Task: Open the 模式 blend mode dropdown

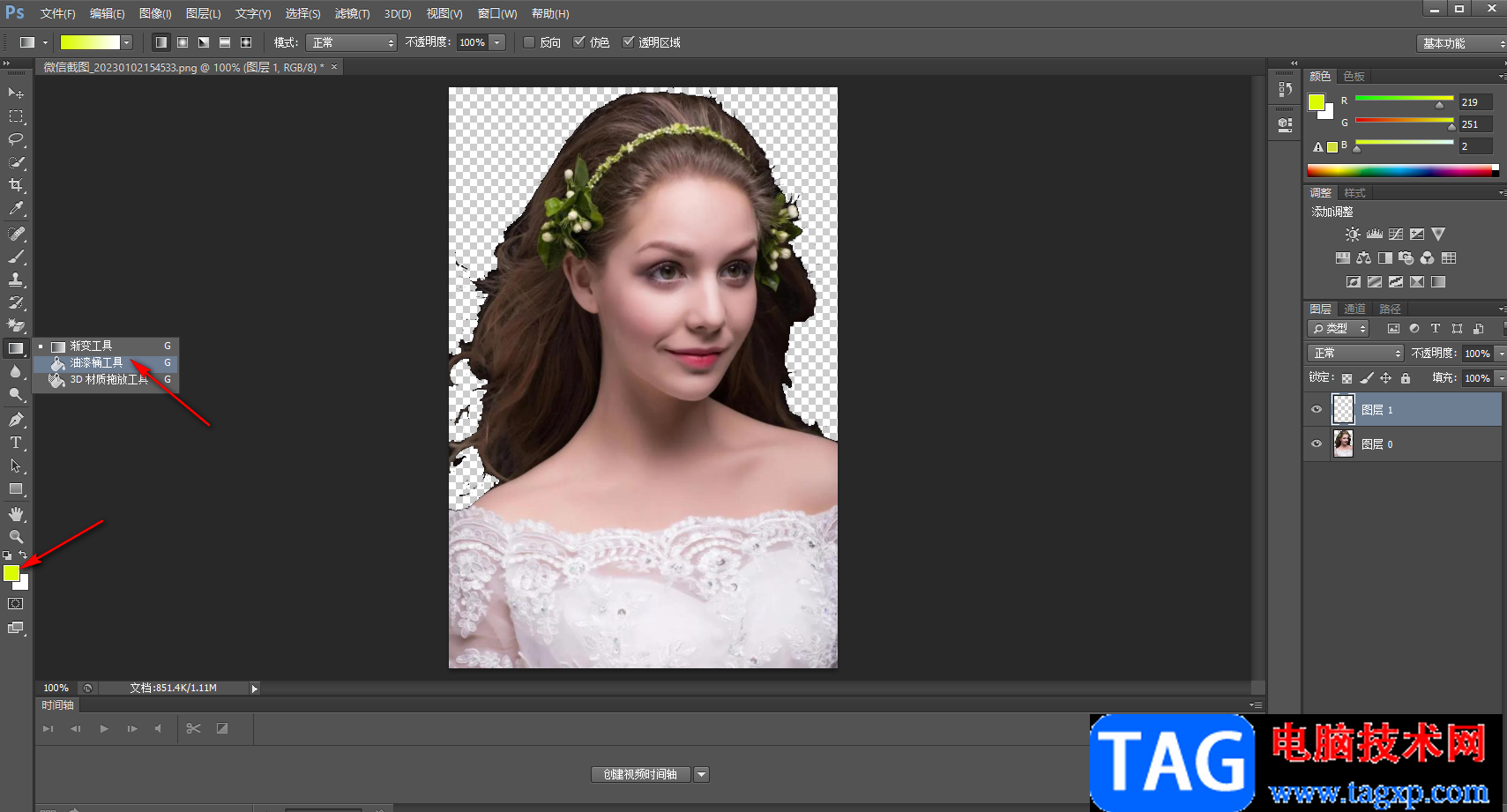Action: [x=352, y=42]
